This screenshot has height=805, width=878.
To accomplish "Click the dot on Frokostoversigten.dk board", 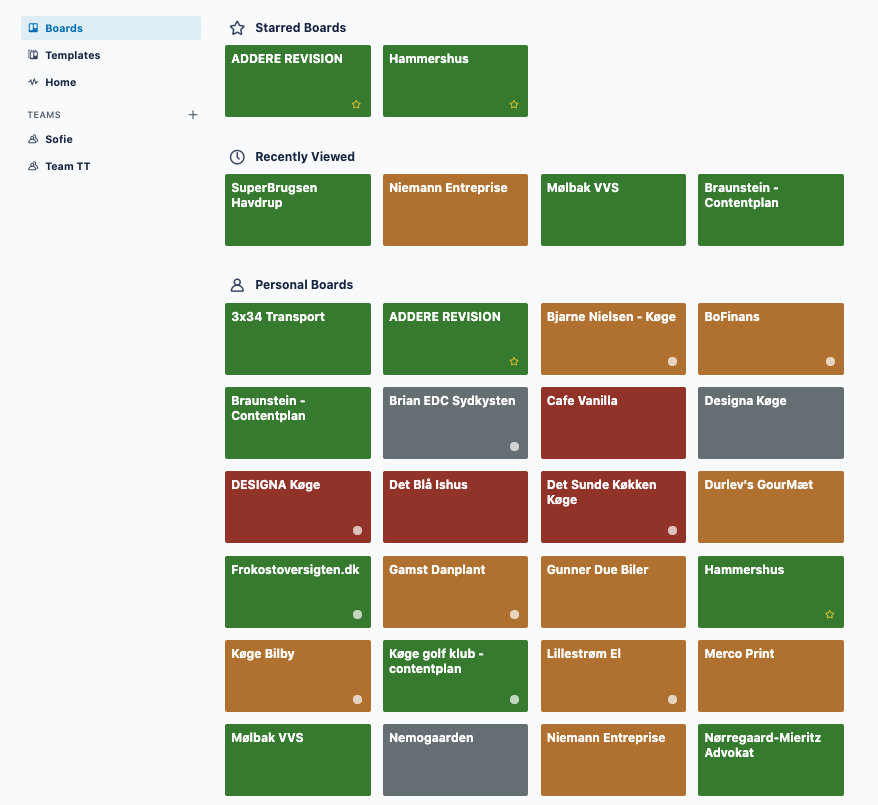I will pyautogui.click(x=357, y=615).
